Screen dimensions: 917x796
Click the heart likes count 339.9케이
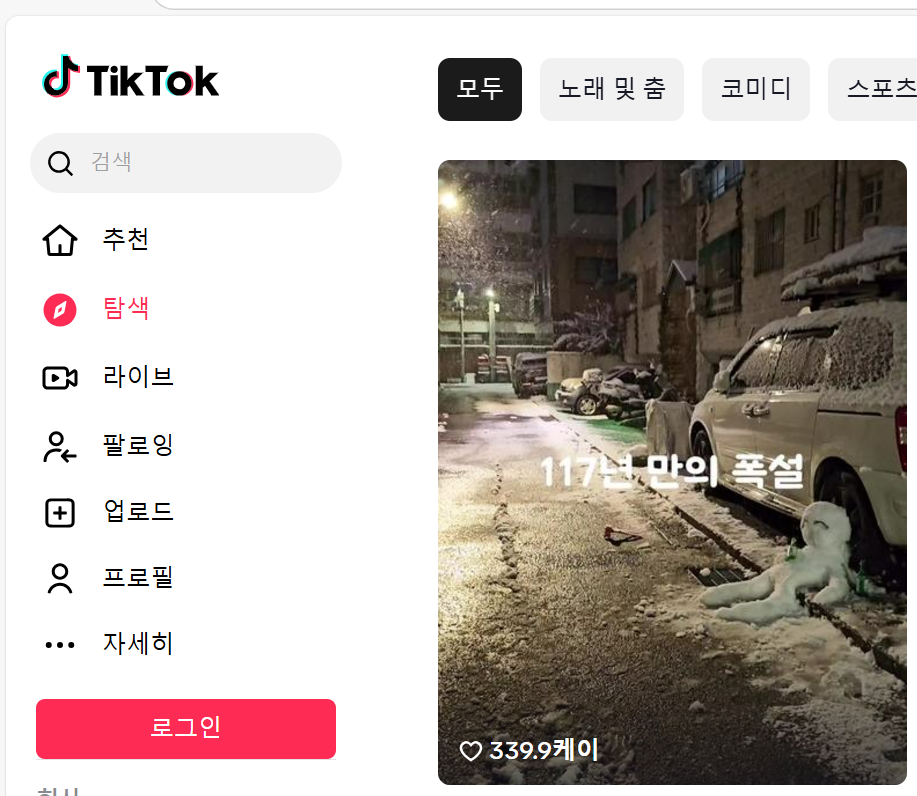(529, 750)
